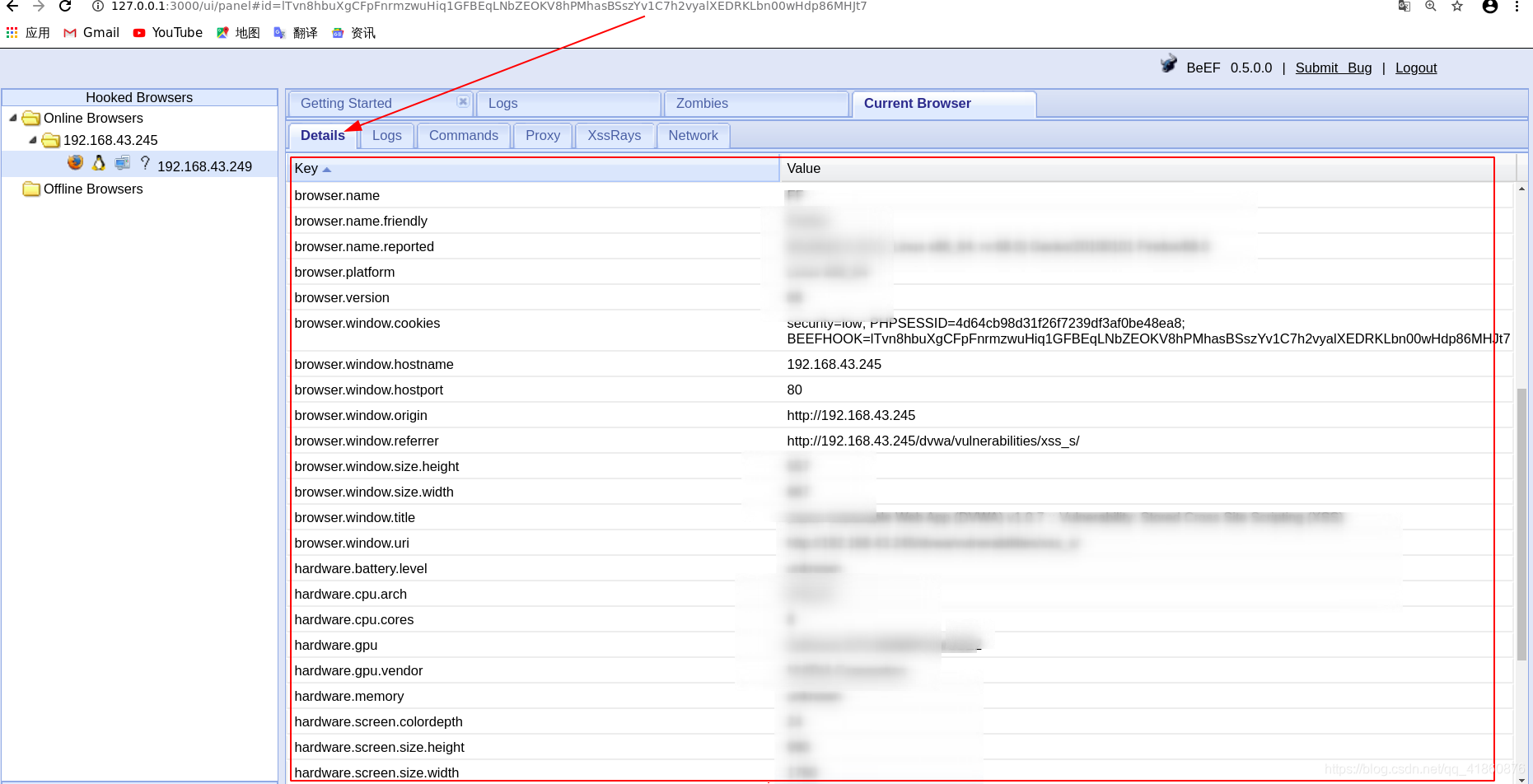Select the browser.window.title row
The height and width of the screenshot is (784, 1533).
(902, 517)
